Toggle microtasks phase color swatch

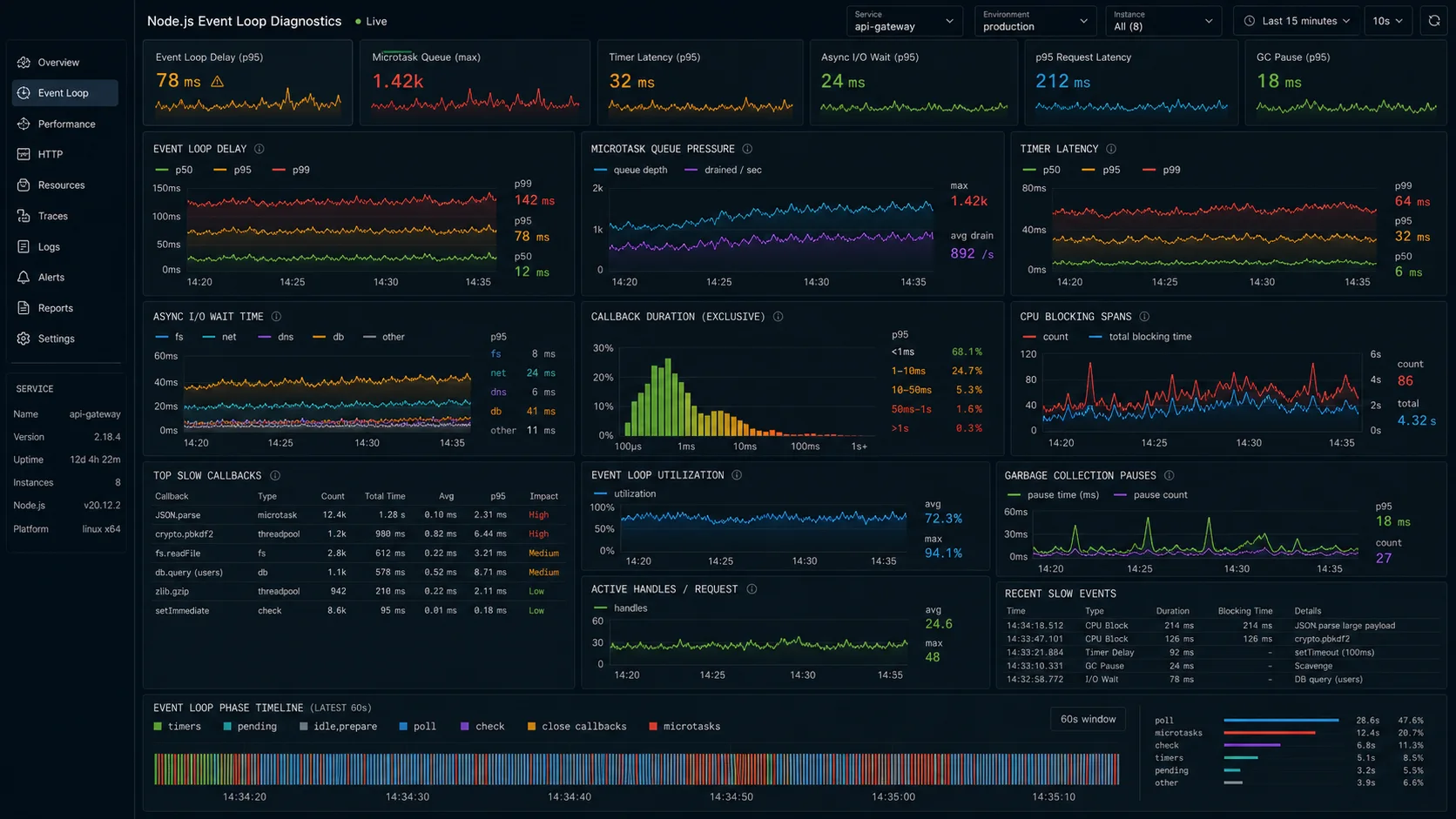coord(653,727)
